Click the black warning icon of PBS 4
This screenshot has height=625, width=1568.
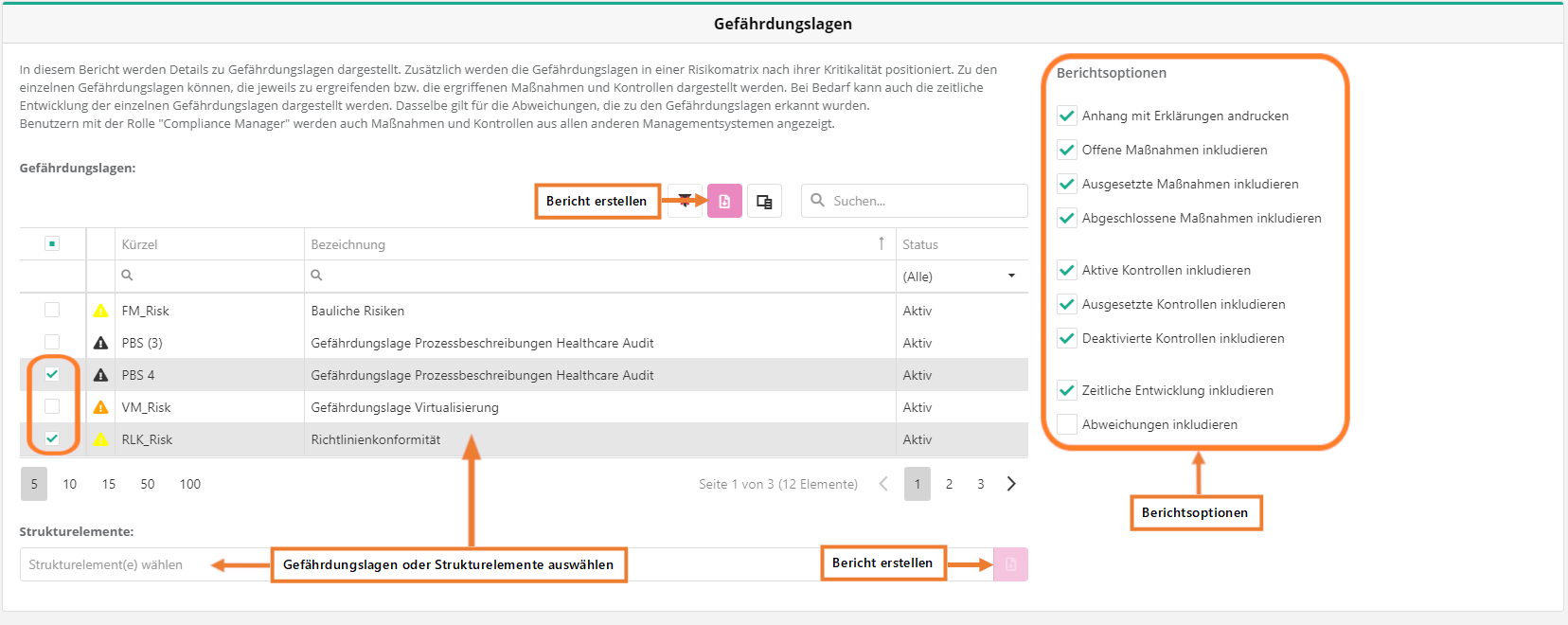pos(100,375)
